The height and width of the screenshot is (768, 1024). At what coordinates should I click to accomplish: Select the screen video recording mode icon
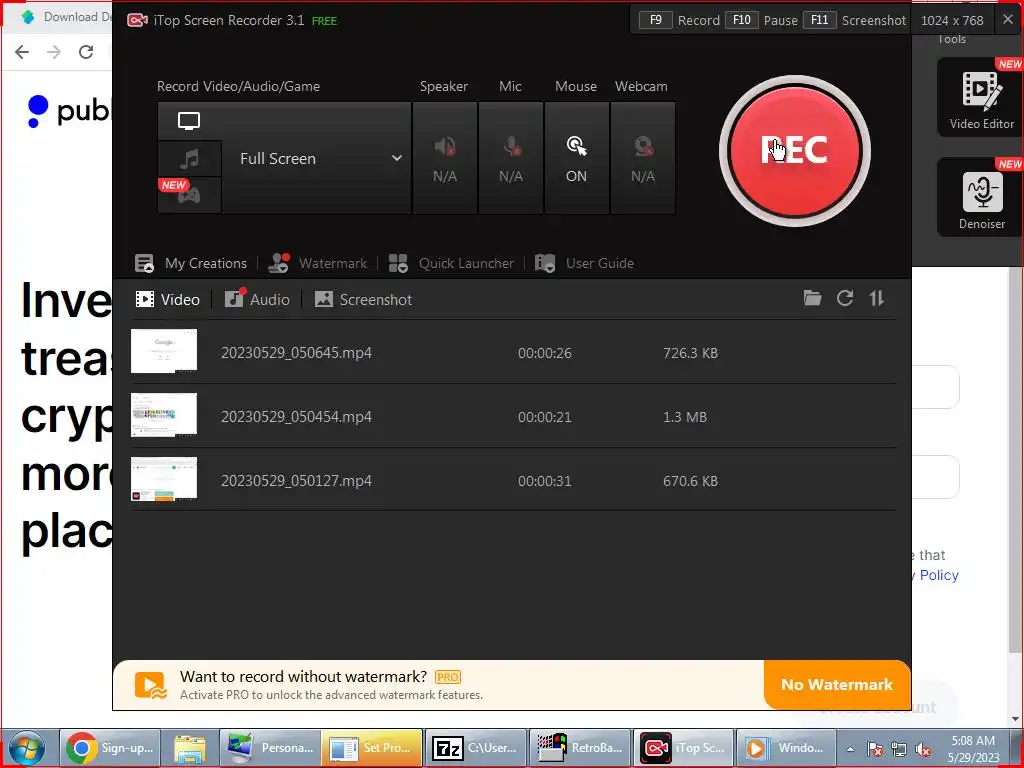(189, 121)
